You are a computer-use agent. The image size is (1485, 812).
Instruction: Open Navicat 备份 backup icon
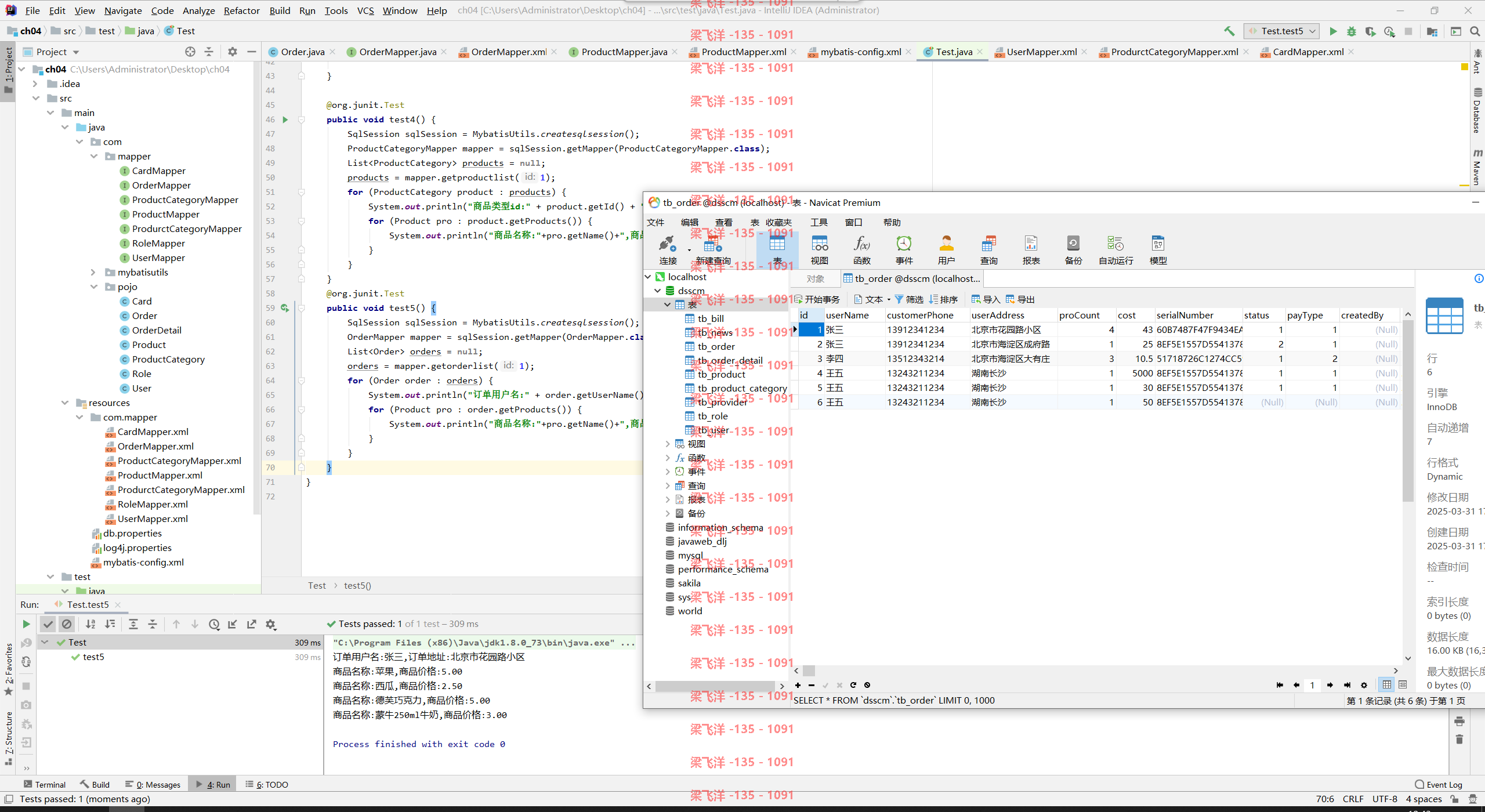coord(1073,250)
